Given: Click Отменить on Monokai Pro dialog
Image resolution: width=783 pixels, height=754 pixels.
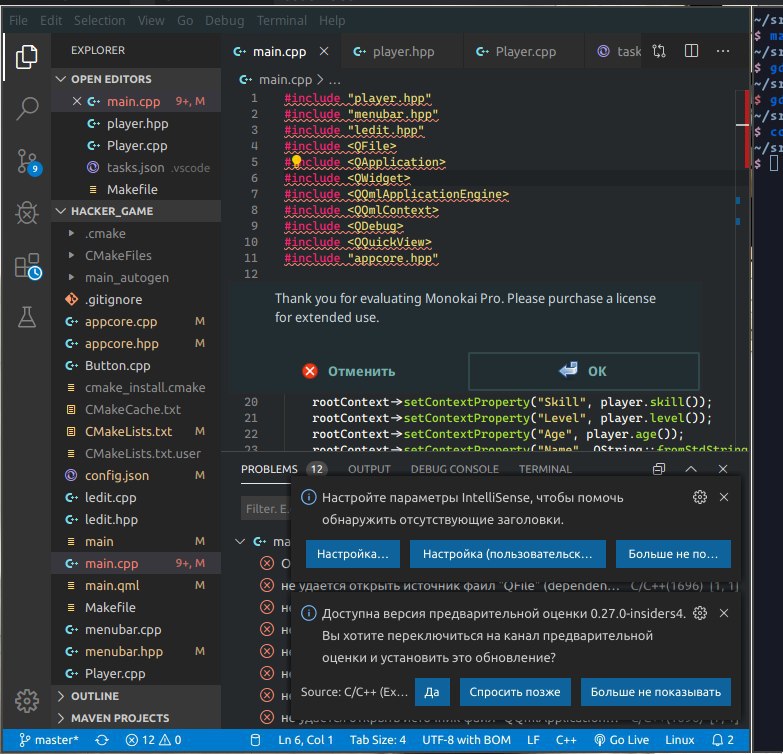Looking at the screenshot, I should [349, 371].
